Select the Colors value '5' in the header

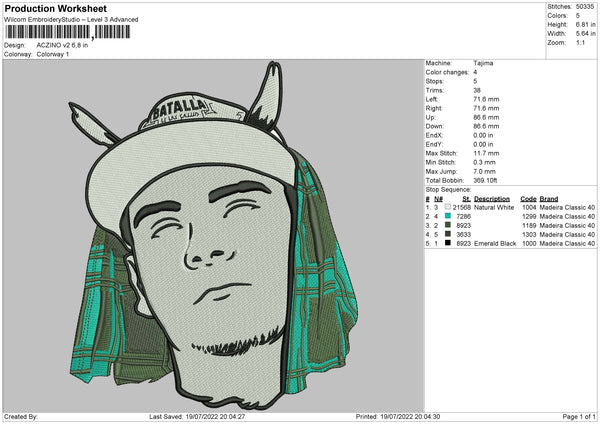click(x=578, y=16)
